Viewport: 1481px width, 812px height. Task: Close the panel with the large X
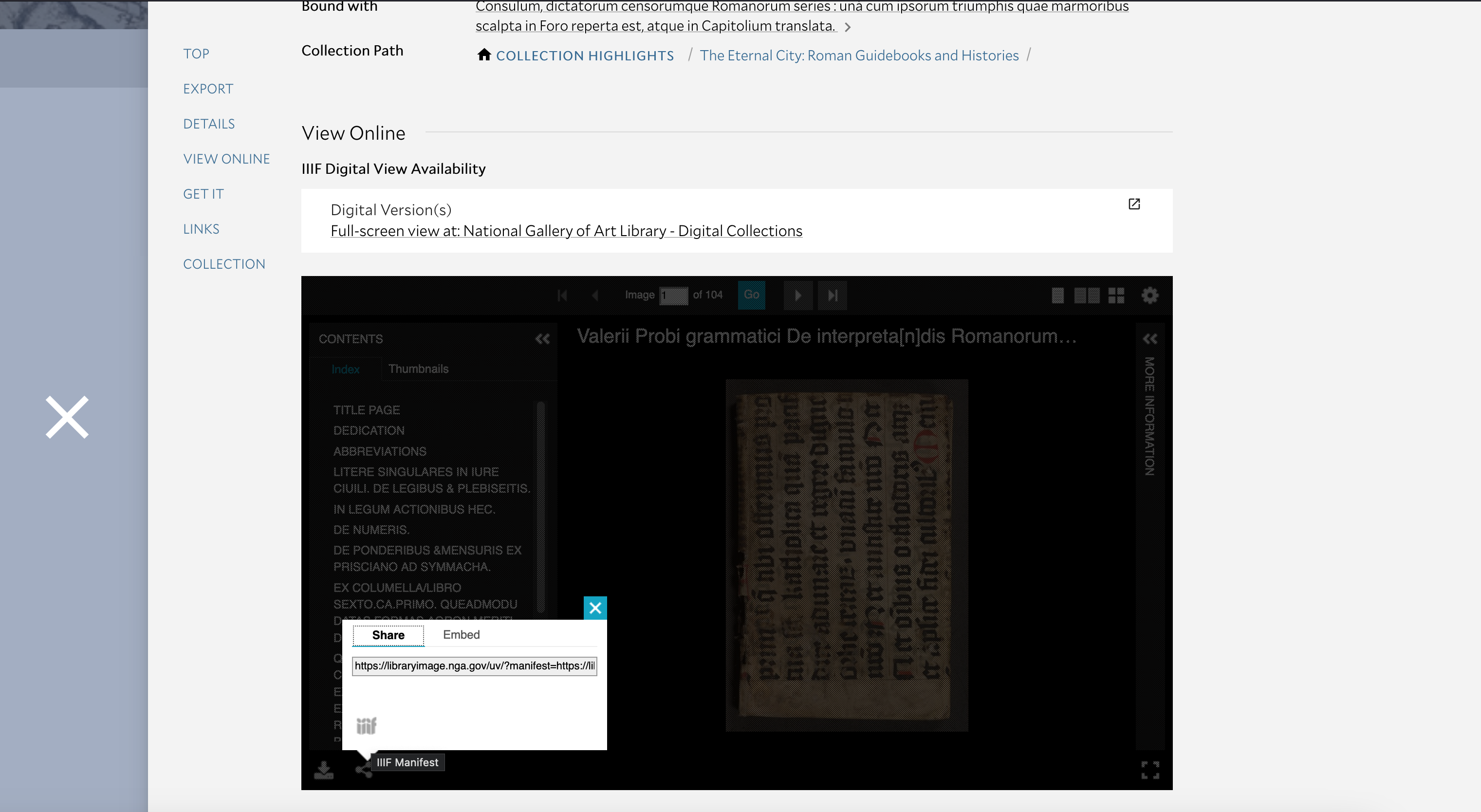[x=67, y=417]
